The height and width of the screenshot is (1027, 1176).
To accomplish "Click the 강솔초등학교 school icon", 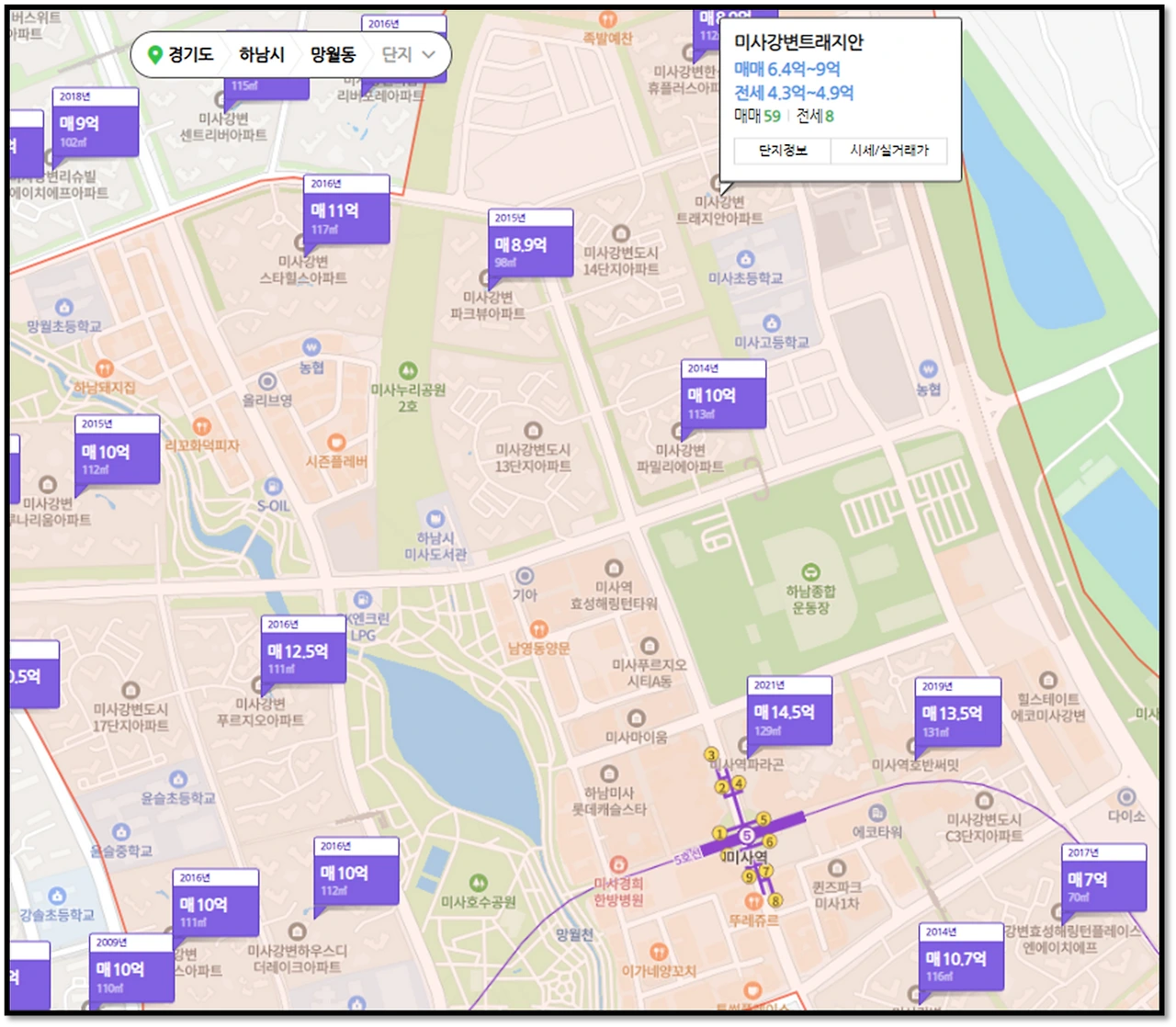I will (57, 896).
